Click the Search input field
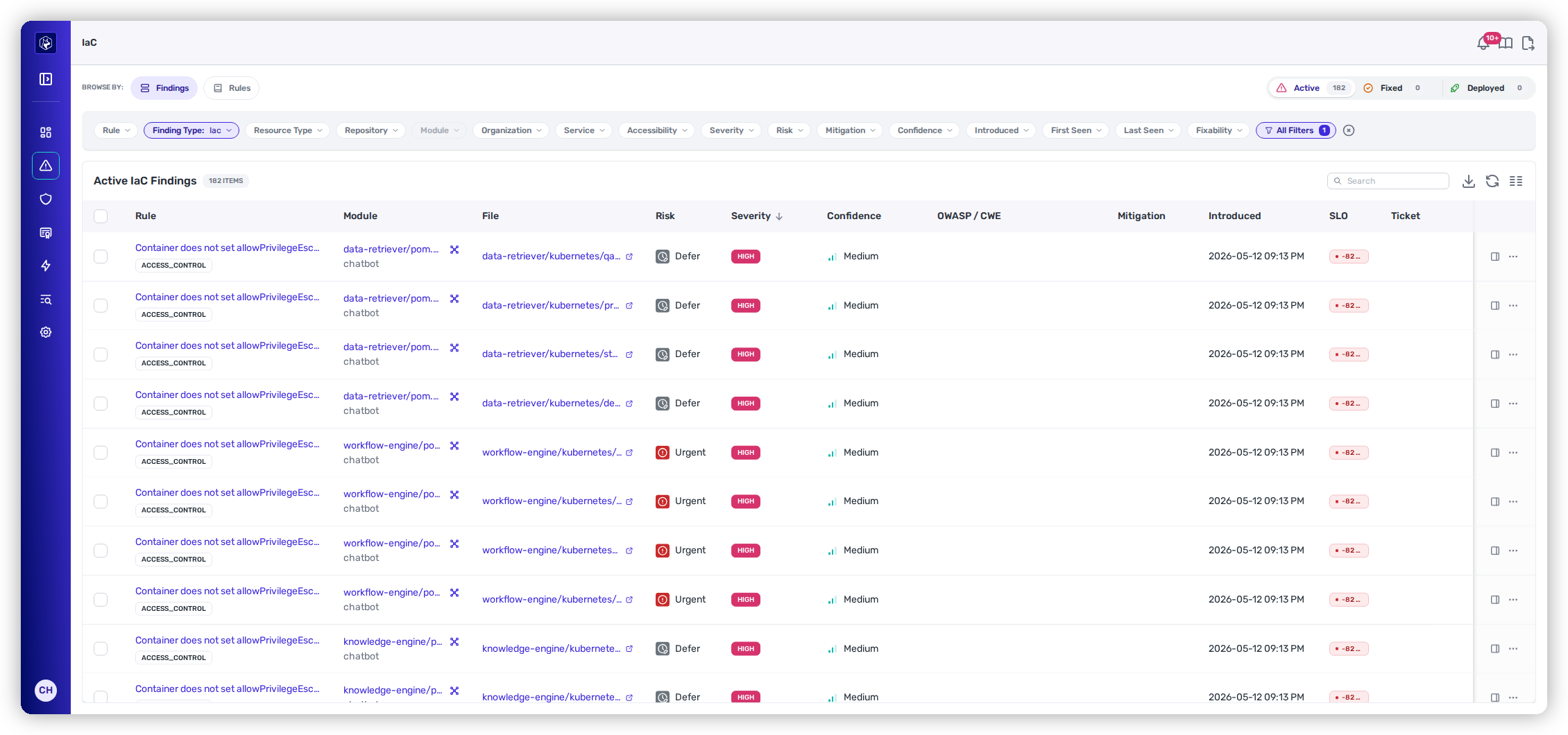The height and width of the screenshot is (735, 1568). [x=1388, y=181]
